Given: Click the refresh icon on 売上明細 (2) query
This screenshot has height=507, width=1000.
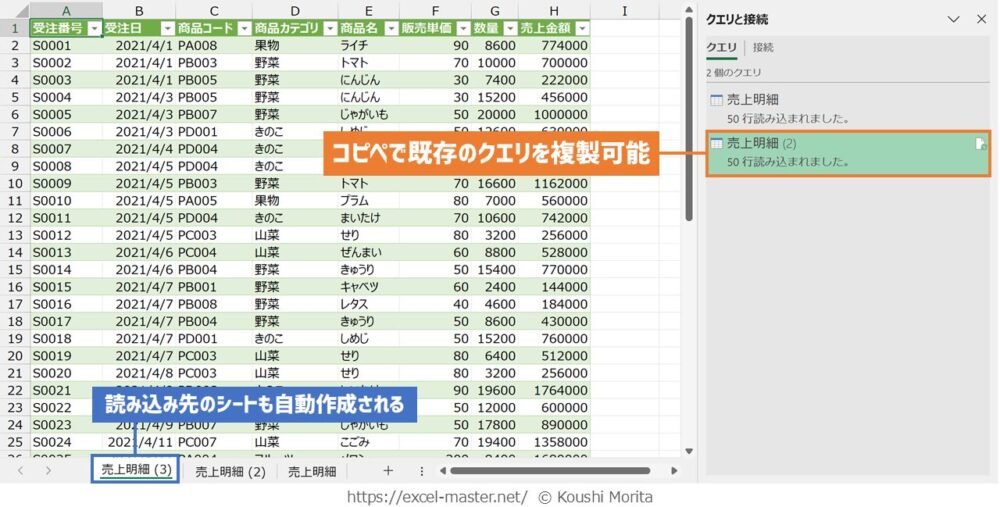Looking at the screenshot, I should 981,145.
